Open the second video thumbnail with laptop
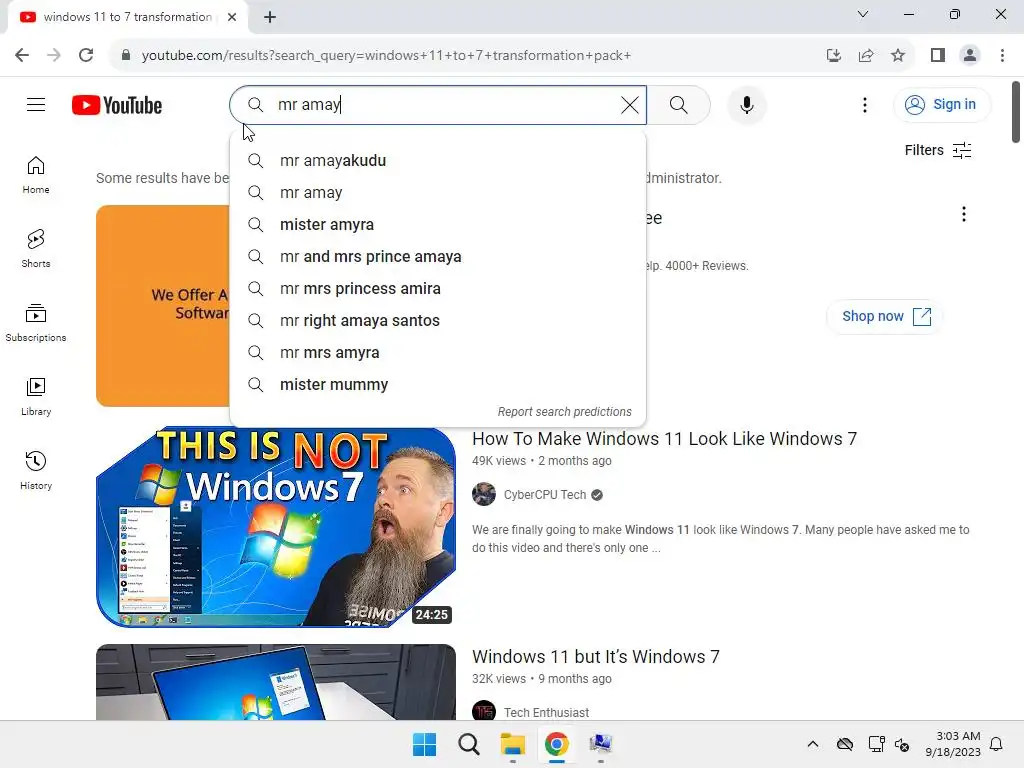This screenshot has height=768, width=1024. coord(276,682)
